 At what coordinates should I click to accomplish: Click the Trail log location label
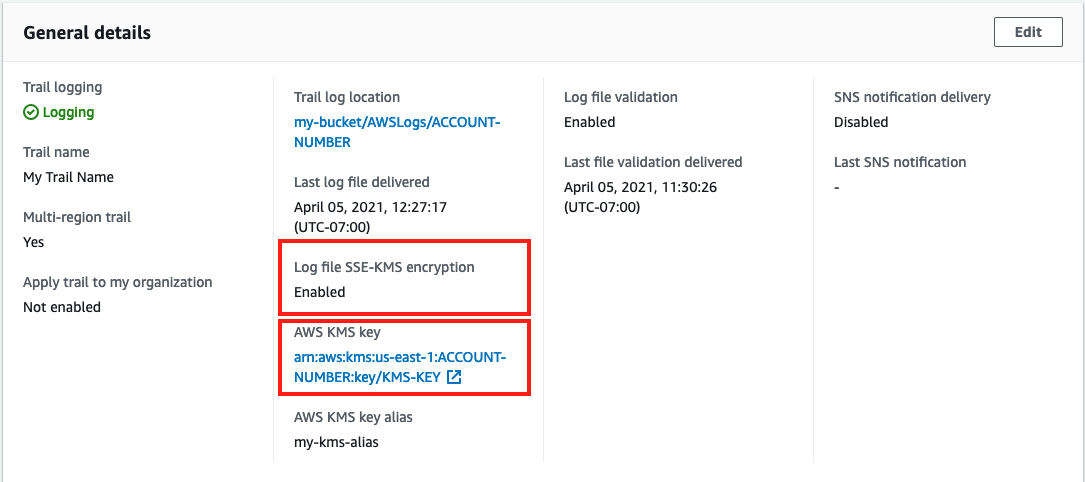(347, 98)
